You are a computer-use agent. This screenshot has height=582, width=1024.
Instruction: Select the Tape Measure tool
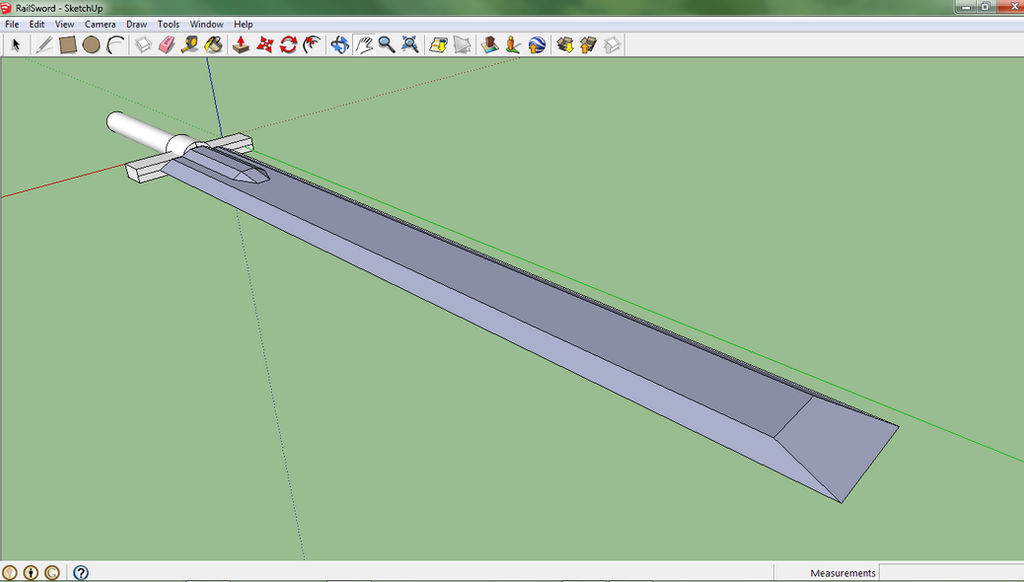point(190,45)
